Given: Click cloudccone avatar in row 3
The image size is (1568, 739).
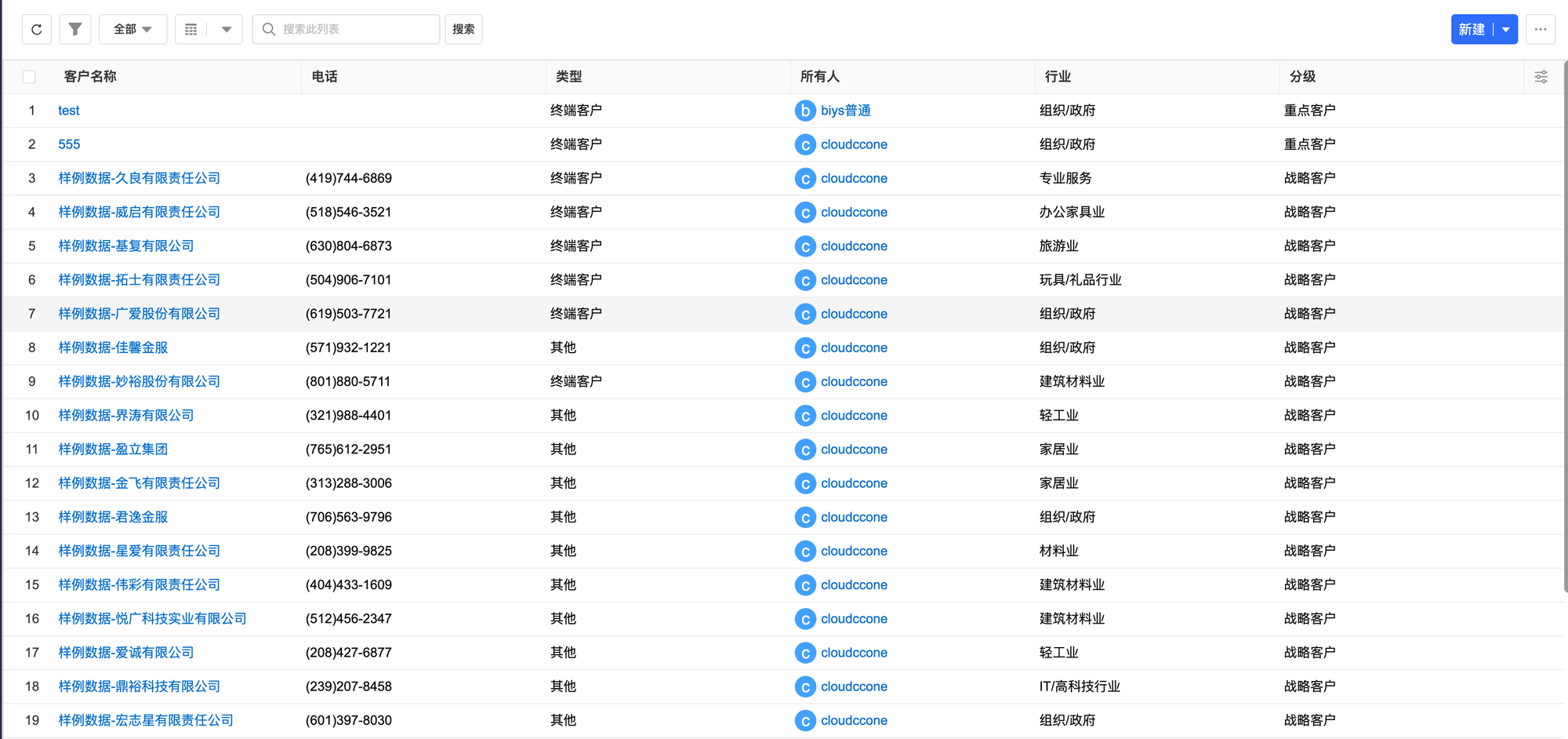Looking at the screenshot, I should (805, 179).
